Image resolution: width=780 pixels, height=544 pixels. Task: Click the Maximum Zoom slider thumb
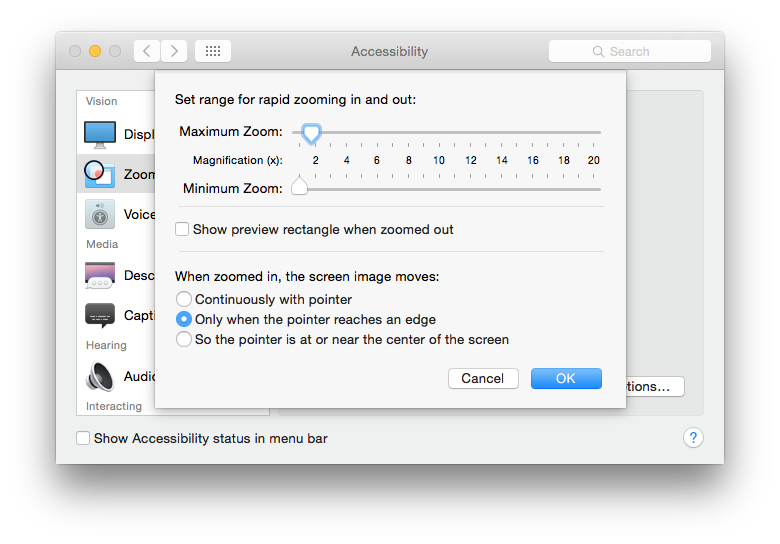click(311, 134)
